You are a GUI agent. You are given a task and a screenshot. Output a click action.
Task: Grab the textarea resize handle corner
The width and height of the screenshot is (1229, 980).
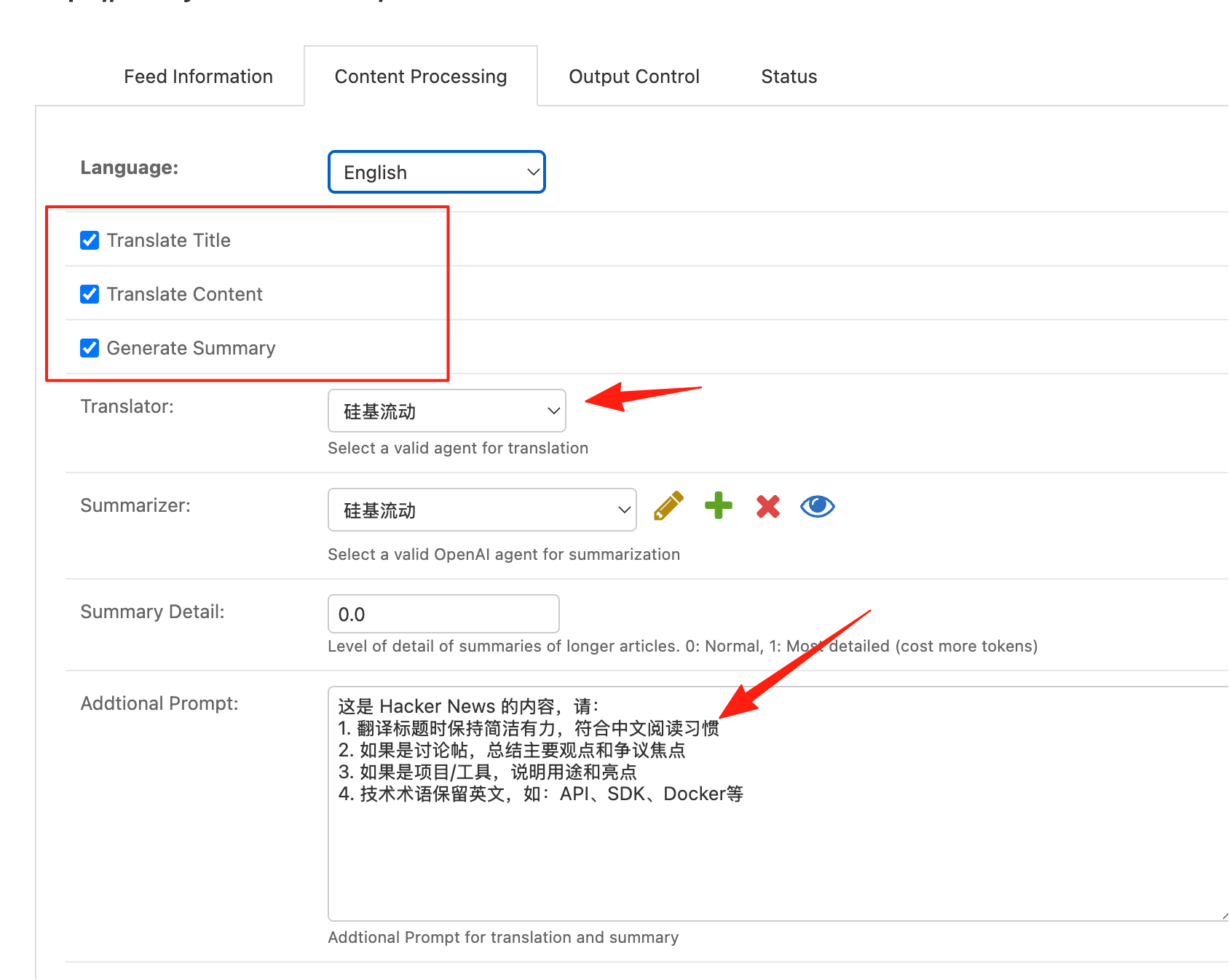pyautogui.click(x=1225, y=916)
